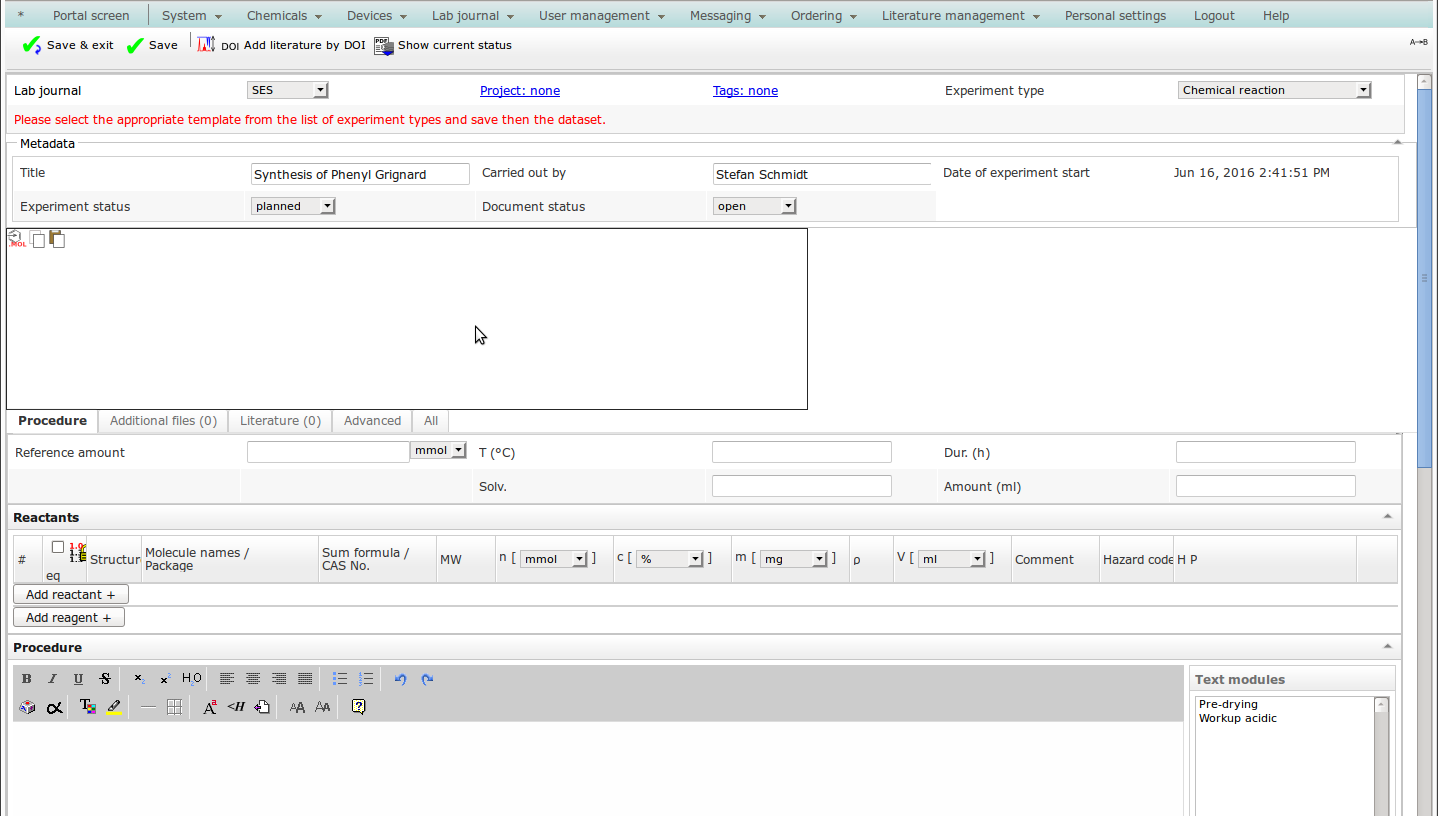This screenshot has width=1438, height=816.
Task: Copy structure from the reaction editor
Action: [x=38, y=239]
